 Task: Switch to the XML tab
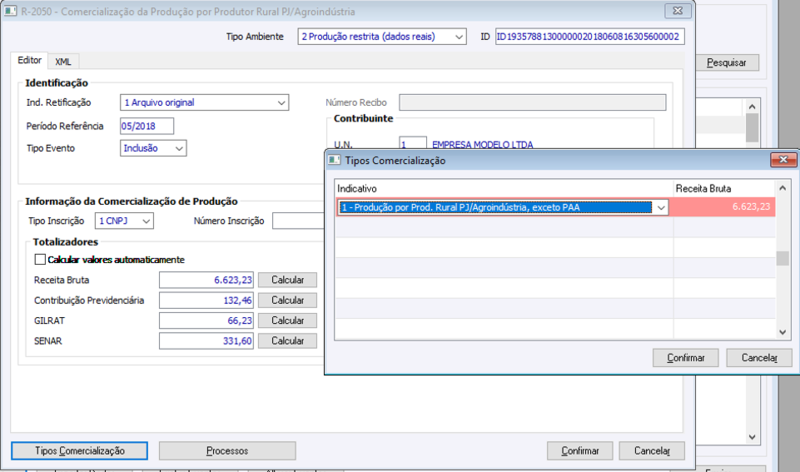(x=63, y=62)
